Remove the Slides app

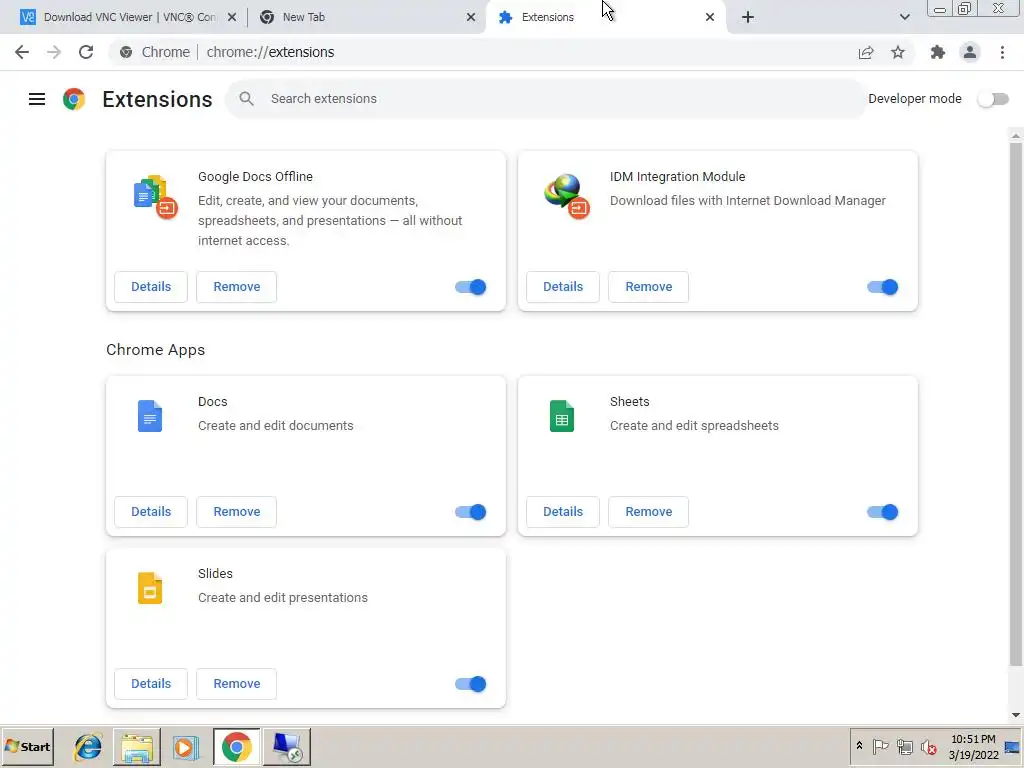pos(236,684)
